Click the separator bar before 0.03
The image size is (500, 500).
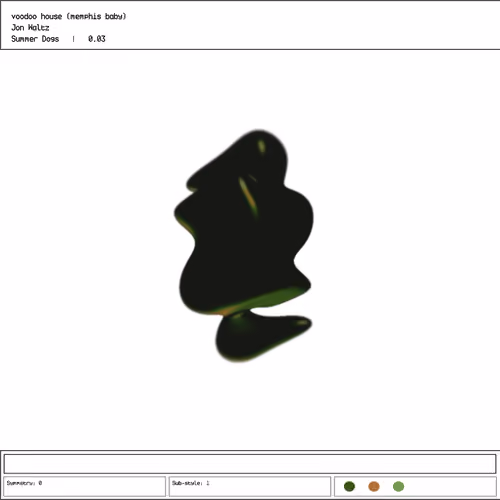click(x=73, y=39)
